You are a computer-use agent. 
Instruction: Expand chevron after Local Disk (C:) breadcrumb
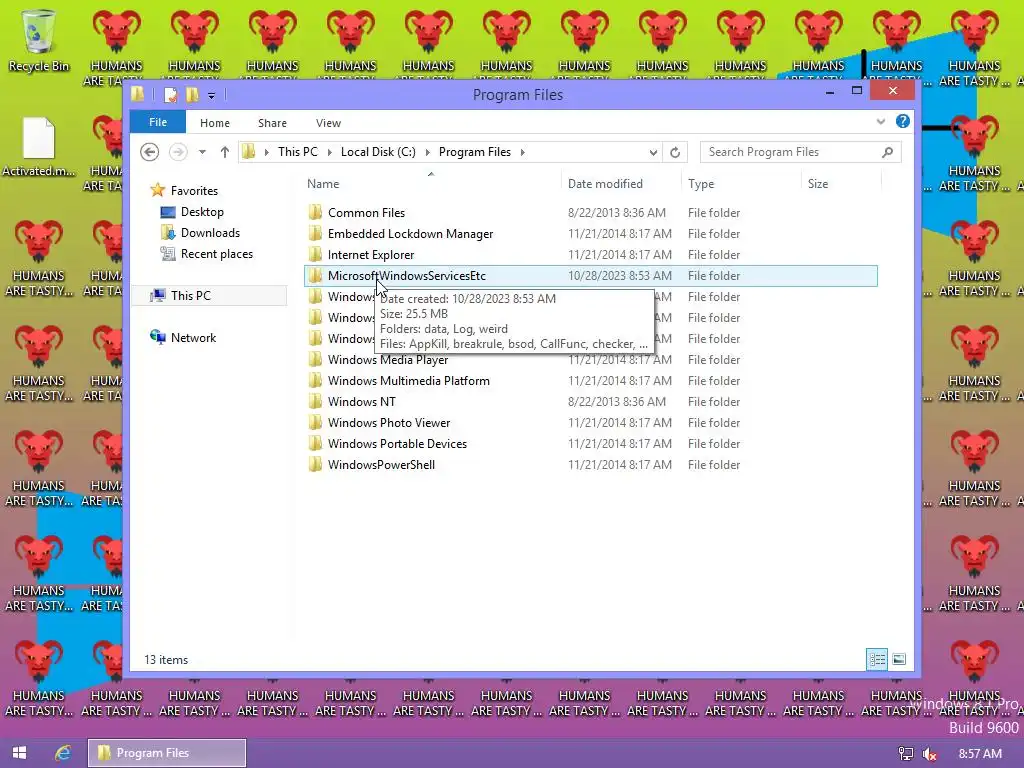[428, 152]
